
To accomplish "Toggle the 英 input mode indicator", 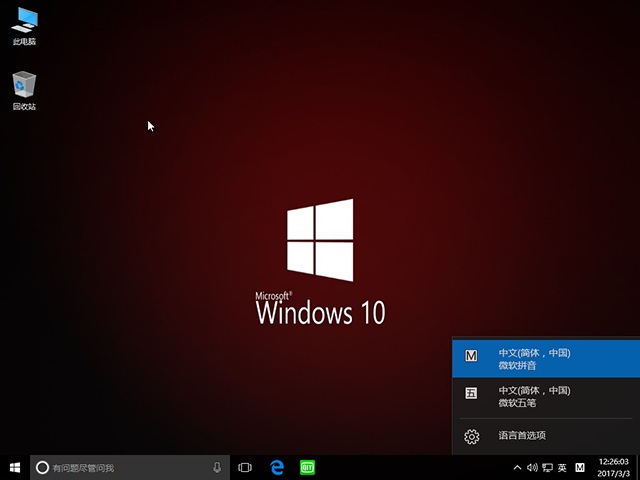I will (562, 467).
